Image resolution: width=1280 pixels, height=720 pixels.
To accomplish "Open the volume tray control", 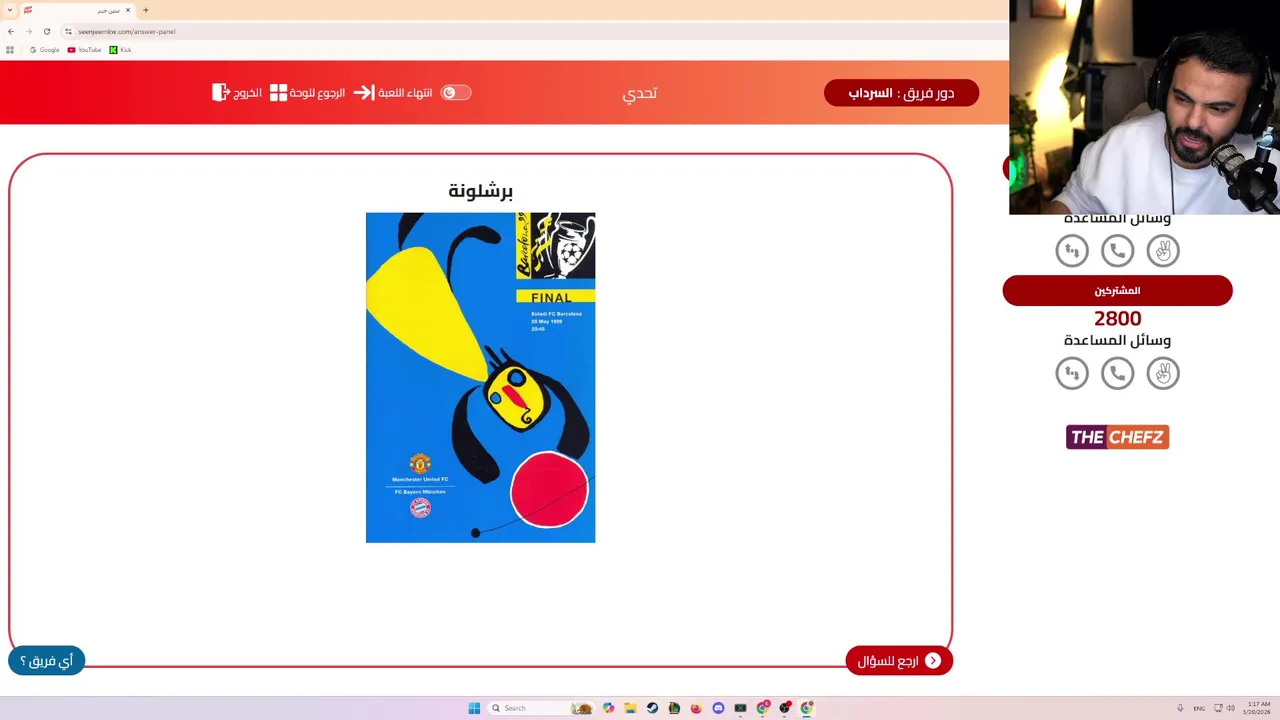I will point(1230,708).
